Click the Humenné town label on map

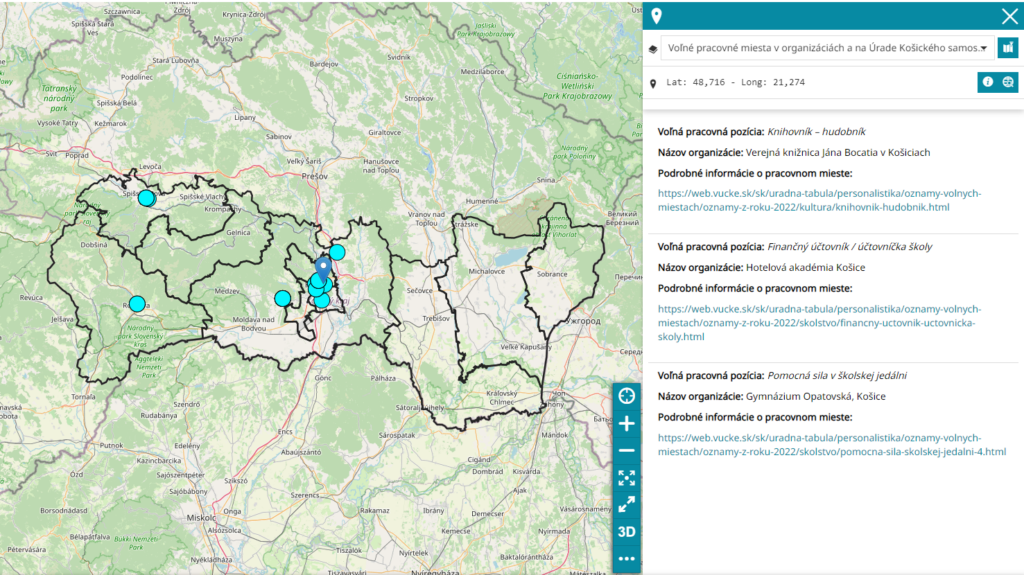[x=482, y=201]
